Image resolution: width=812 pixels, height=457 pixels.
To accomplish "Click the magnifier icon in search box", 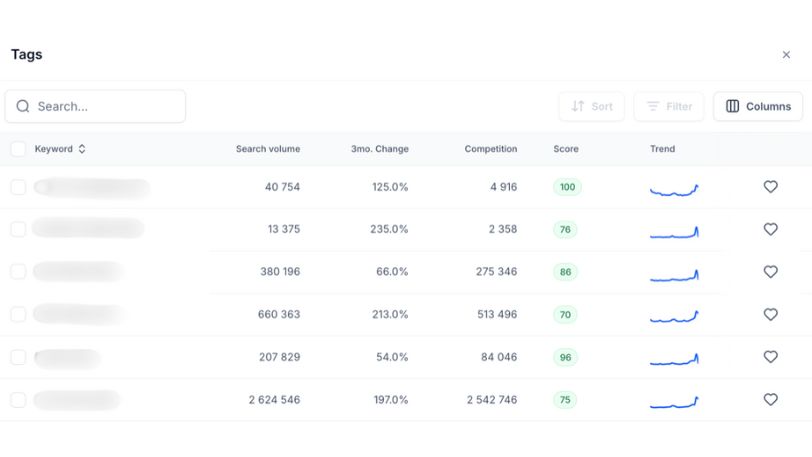I will click(23, 106).
